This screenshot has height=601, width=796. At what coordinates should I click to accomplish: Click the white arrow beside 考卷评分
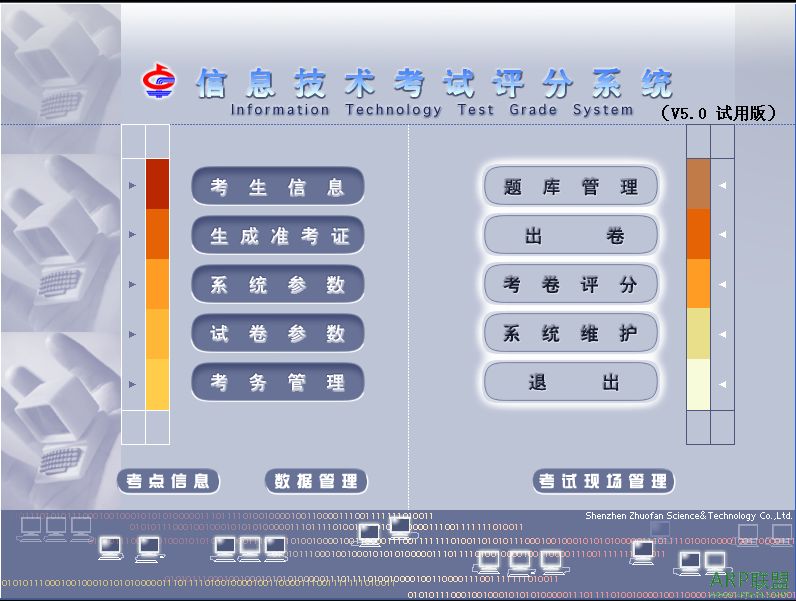pos(722,284)
